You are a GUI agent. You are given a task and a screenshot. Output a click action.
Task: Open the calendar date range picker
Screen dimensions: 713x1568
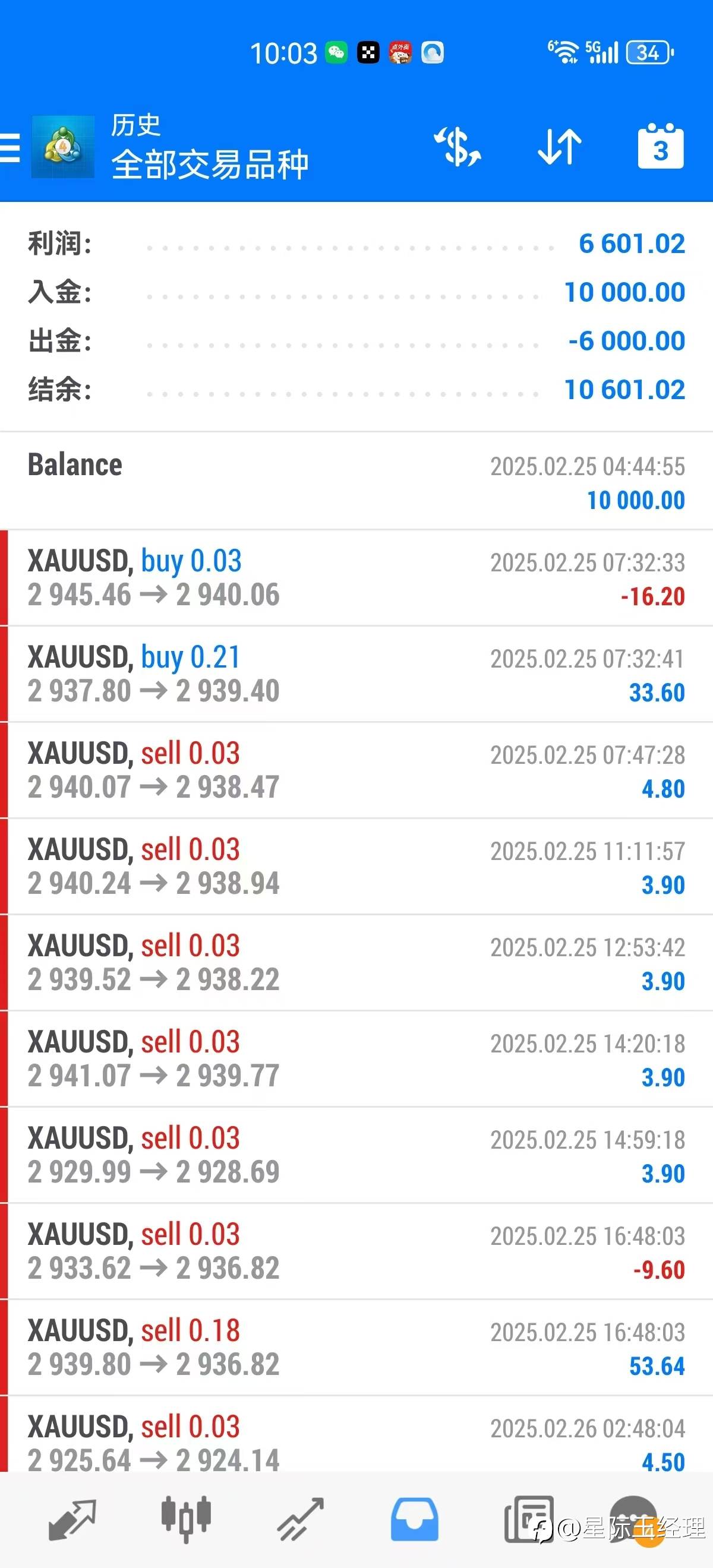tap(661, 146)
